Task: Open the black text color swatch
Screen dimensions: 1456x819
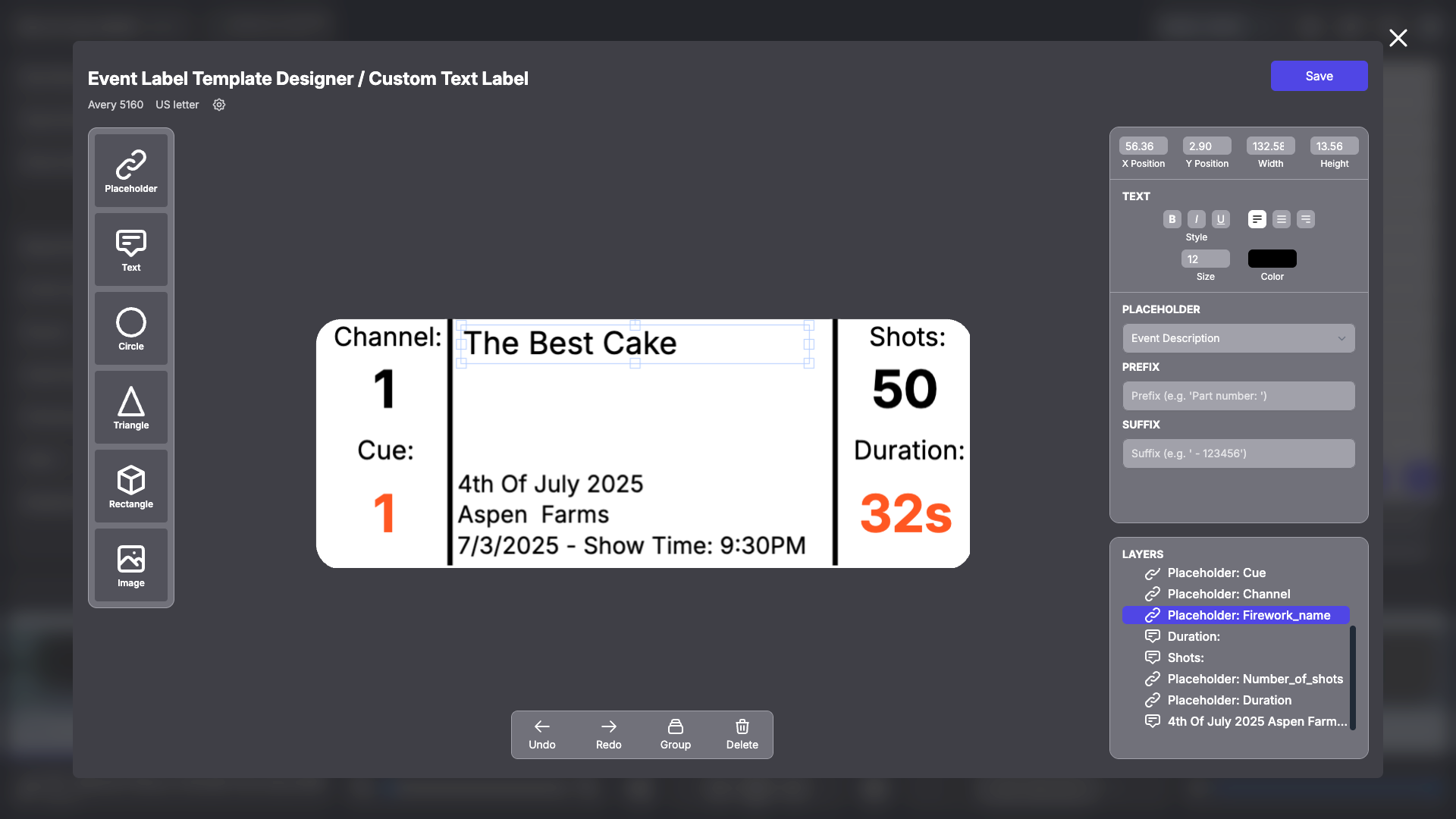Action: [1272, 259]
